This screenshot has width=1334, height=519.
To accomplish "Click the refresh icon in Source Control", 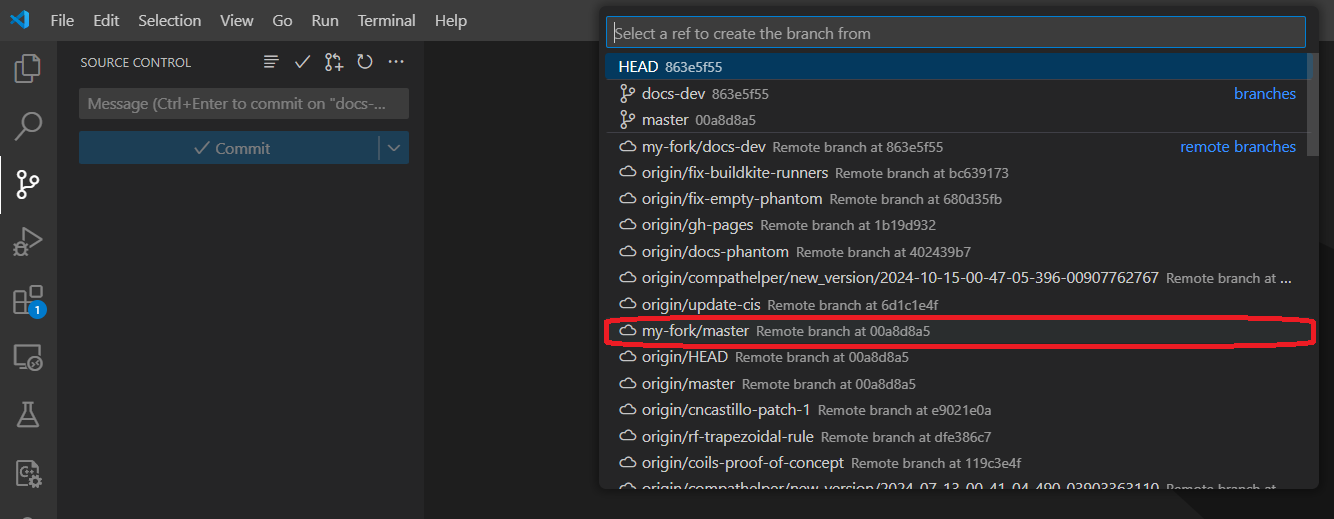I will tap(365, 62).
